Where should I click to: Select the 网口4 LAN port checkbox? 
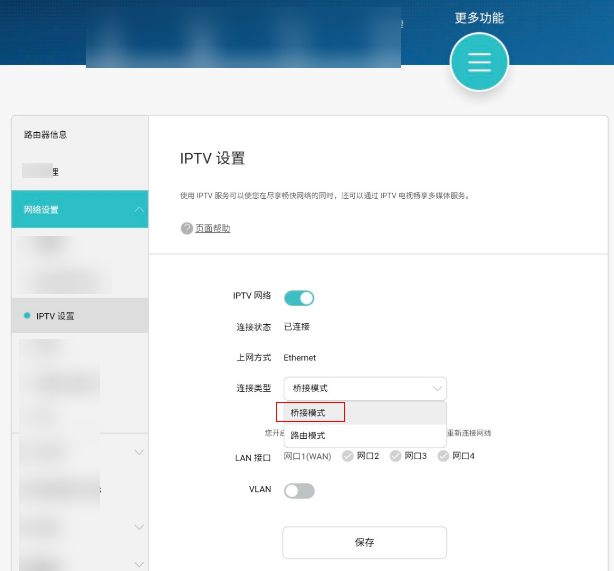[x=443, y=456]
